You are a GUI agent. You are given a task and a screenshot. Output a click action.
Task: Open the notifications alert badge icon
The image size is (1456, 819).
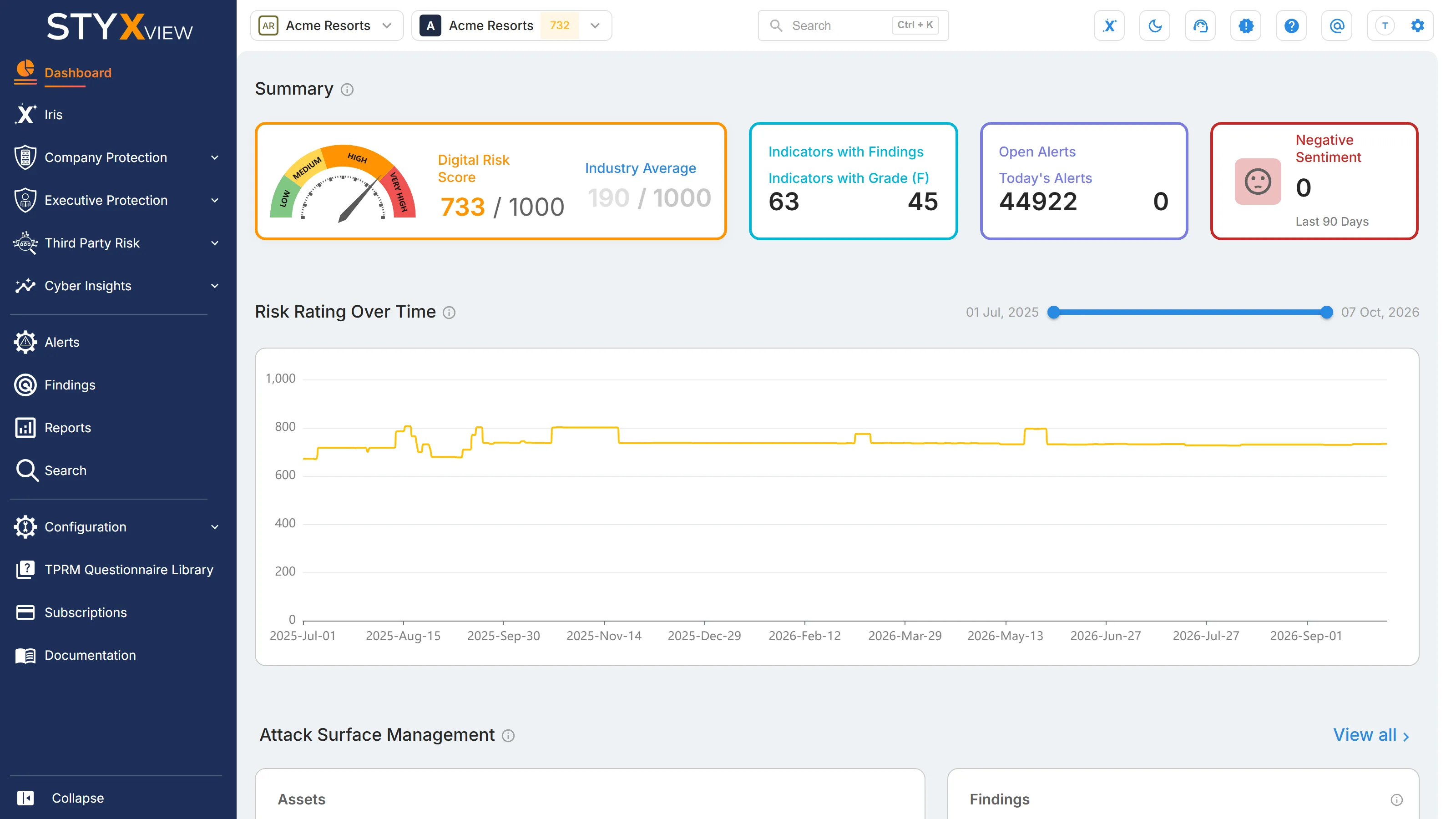(1246, 25)
